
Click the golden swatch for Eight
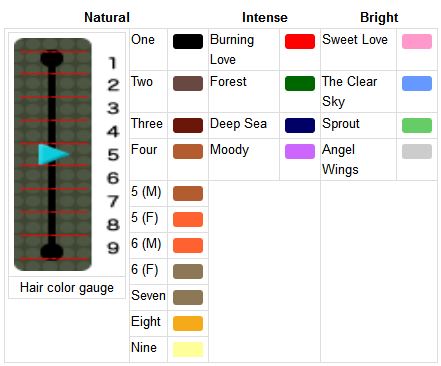188,324
